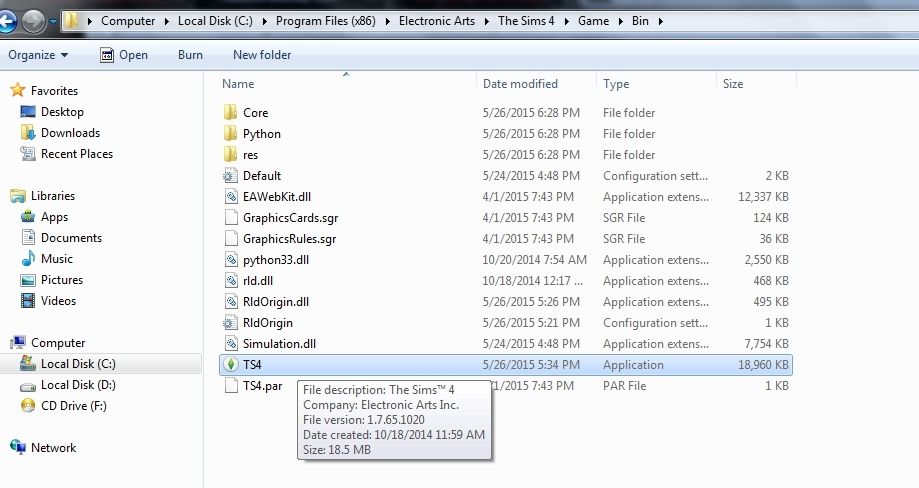Click the 18,960 KB size cell
The image size is (919, 488).
(763, 364)
